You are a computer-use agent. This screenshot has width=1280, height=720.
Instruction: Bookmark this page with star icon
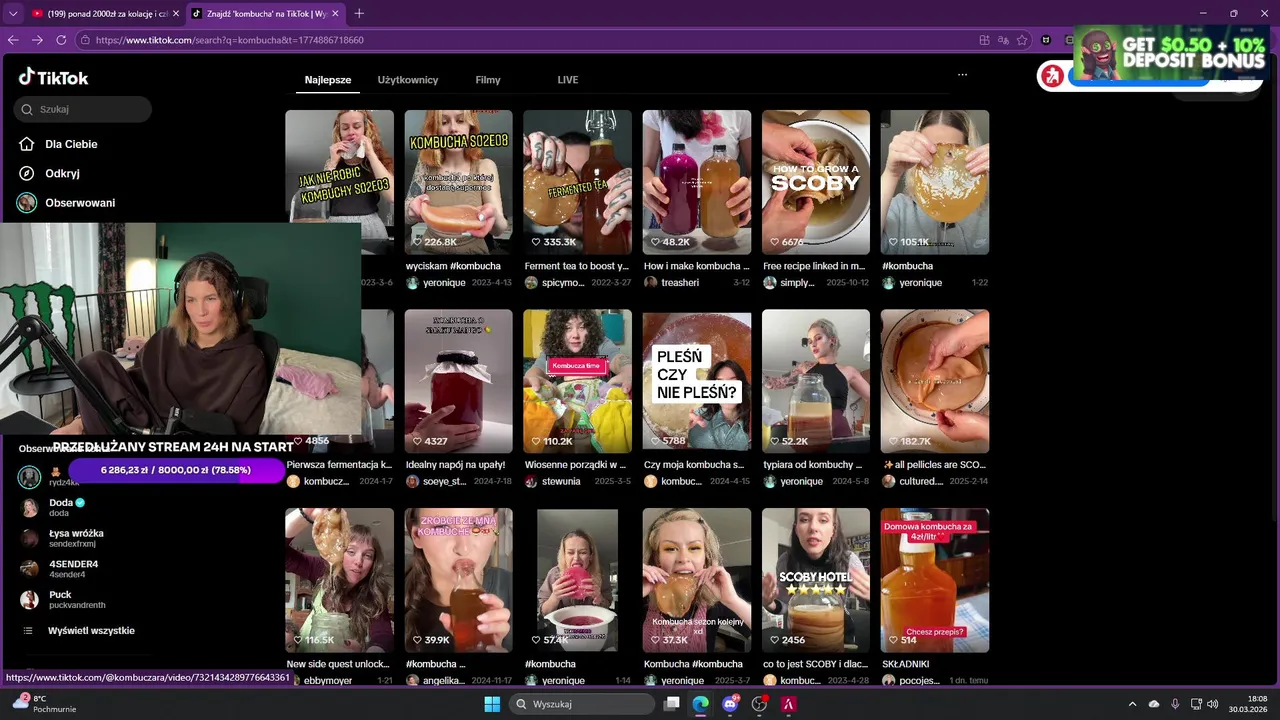pos(1022,40)
